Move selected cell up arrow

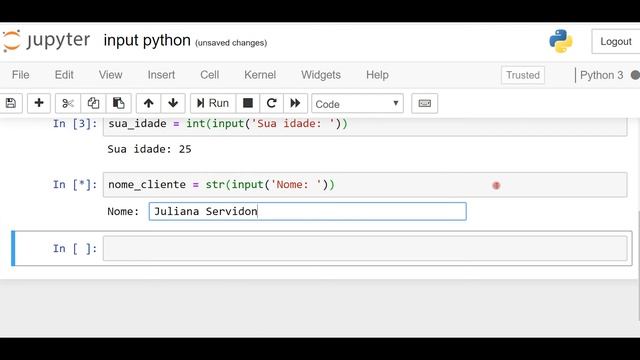point(149,103)
